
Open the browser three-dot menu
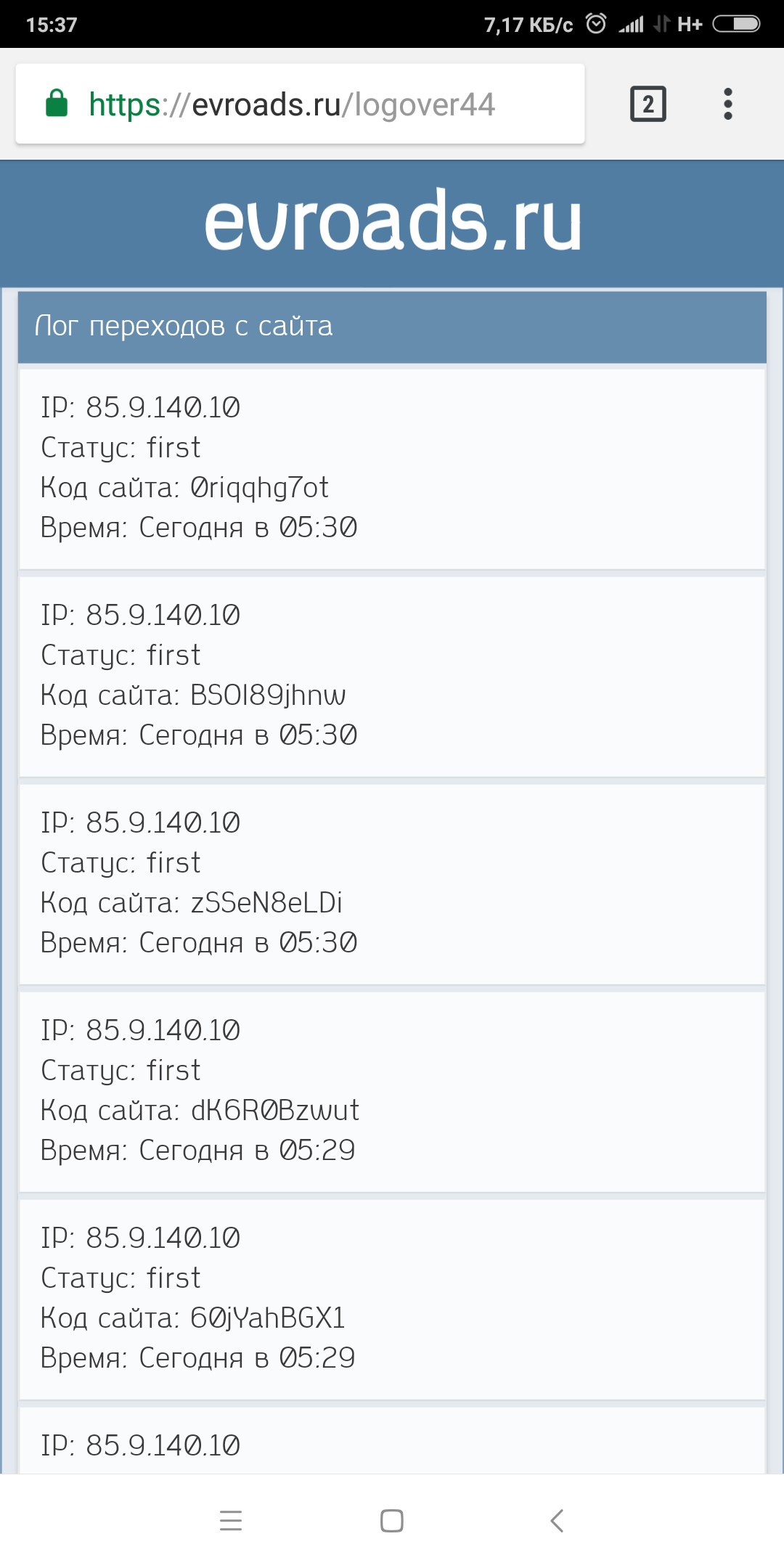coord(727,104)
